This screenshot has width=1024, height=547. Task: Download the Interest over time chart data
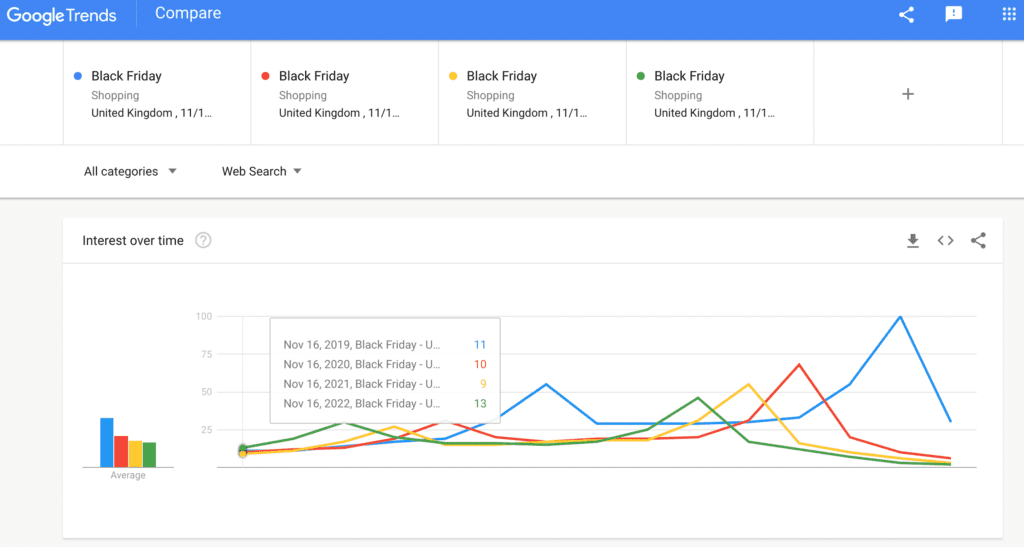click(x=912, y=241)
